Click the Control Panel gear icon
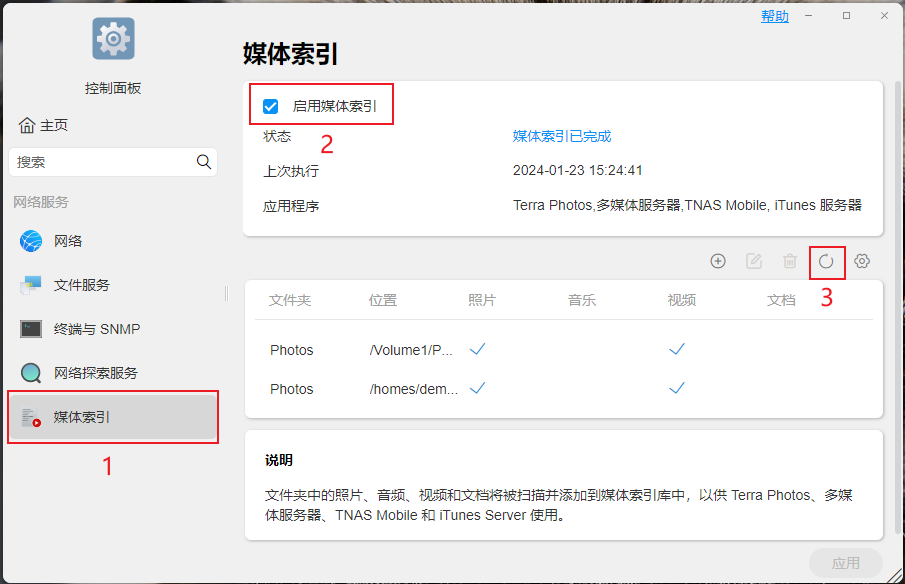The image size is (905, 584). [113, 39]
